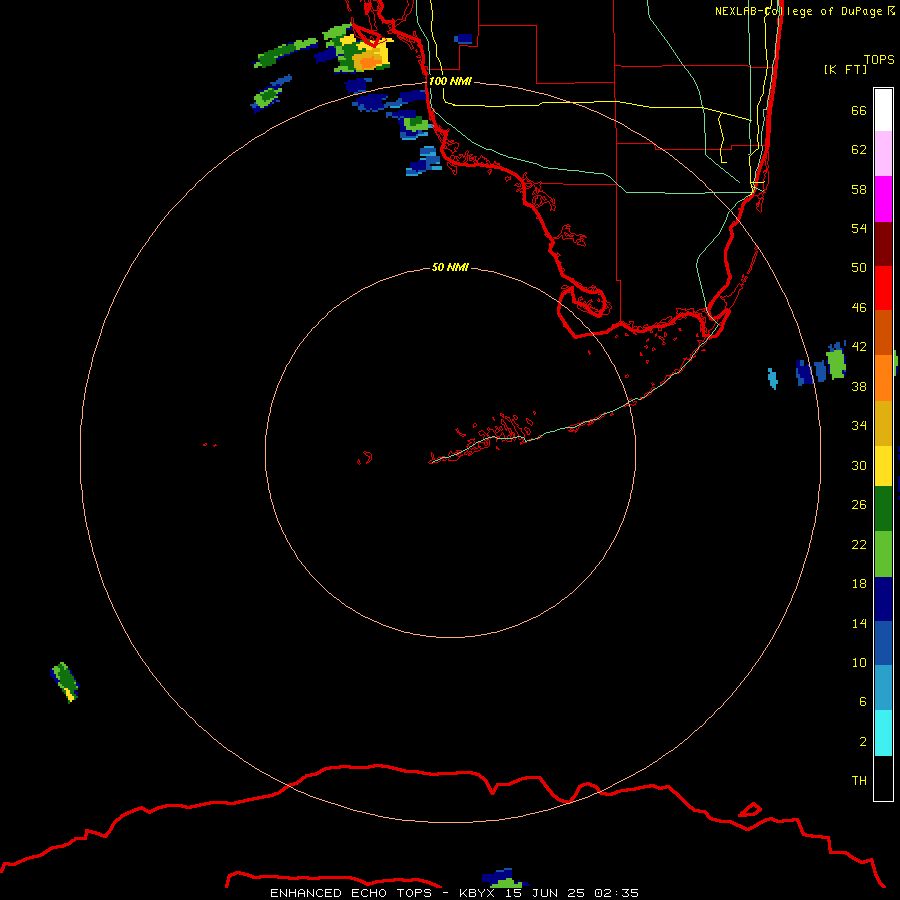Select the cyan 2 kft legend swatch
The width and height of the screenshot is (900, 900).
tap(883, 733)
